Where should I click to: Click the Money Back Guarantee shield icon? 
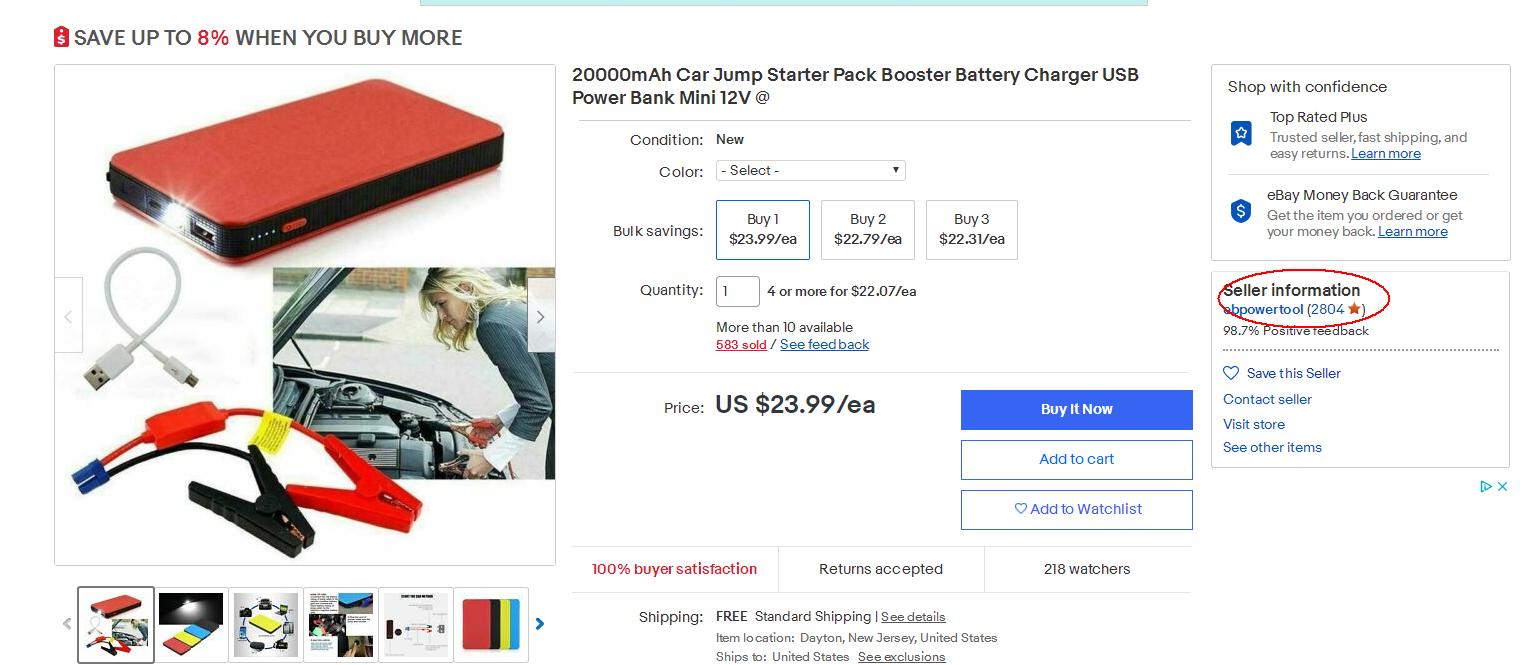click(1241, 211)
